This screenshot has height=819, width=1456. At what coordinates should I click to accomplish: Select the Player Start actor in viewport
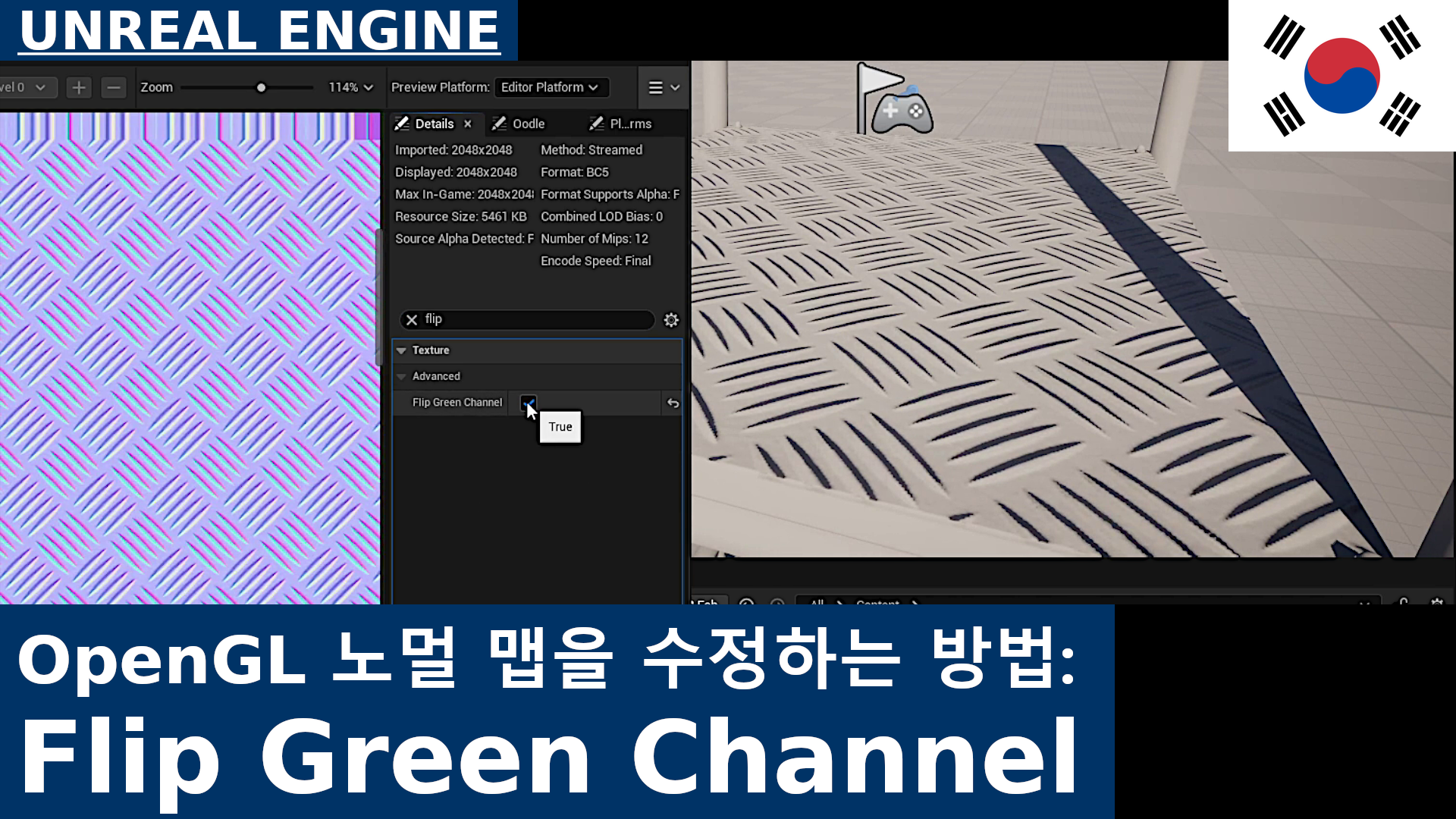(894, 99)
